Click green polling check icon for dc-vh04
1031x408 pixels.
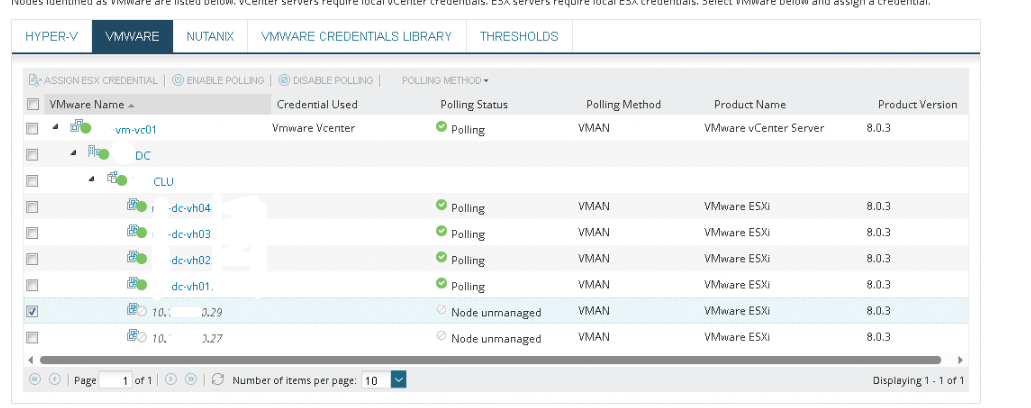441,205
